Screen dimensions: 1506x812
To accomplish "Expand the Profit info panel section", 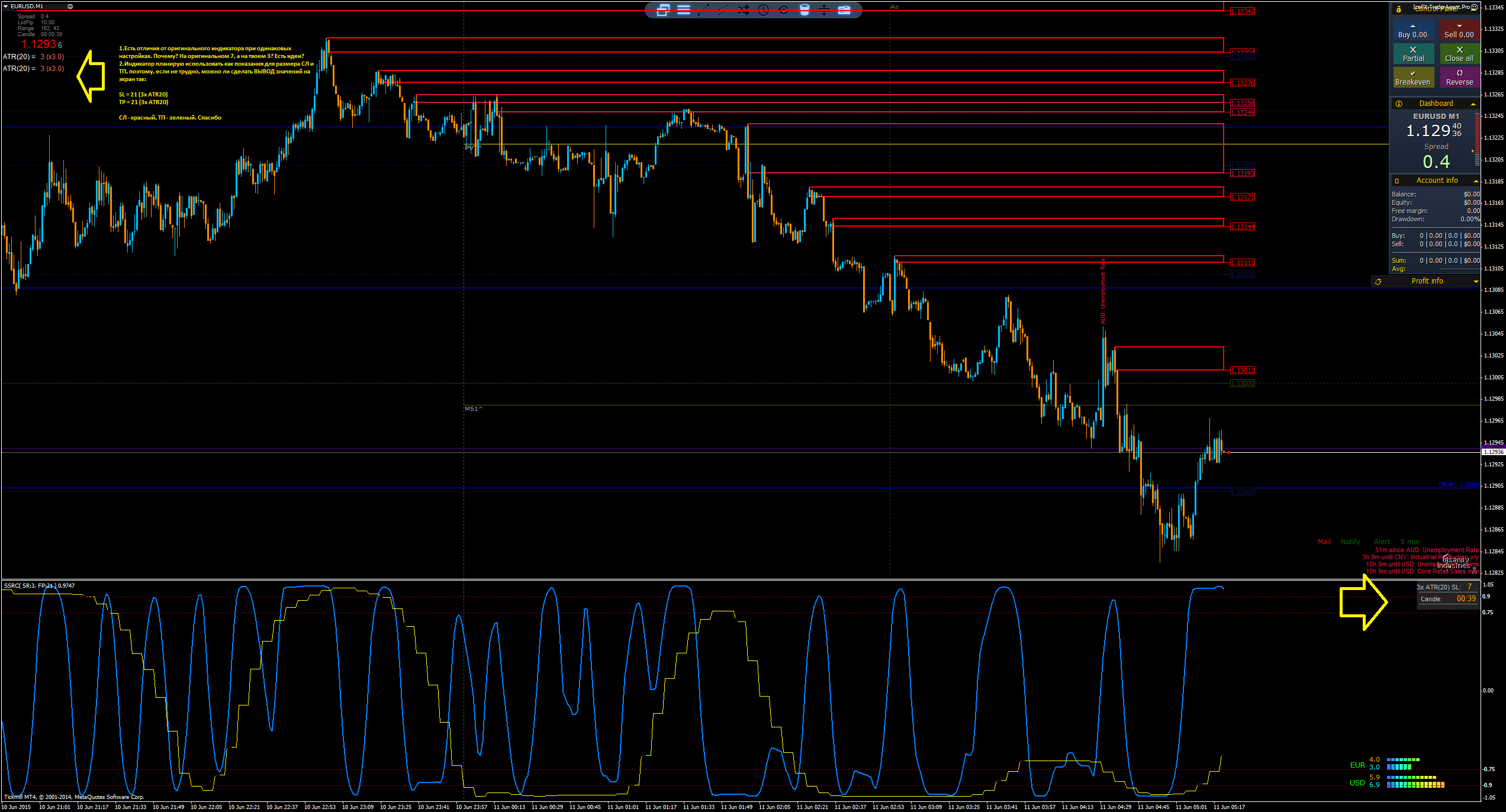I will click(1476, 282).
